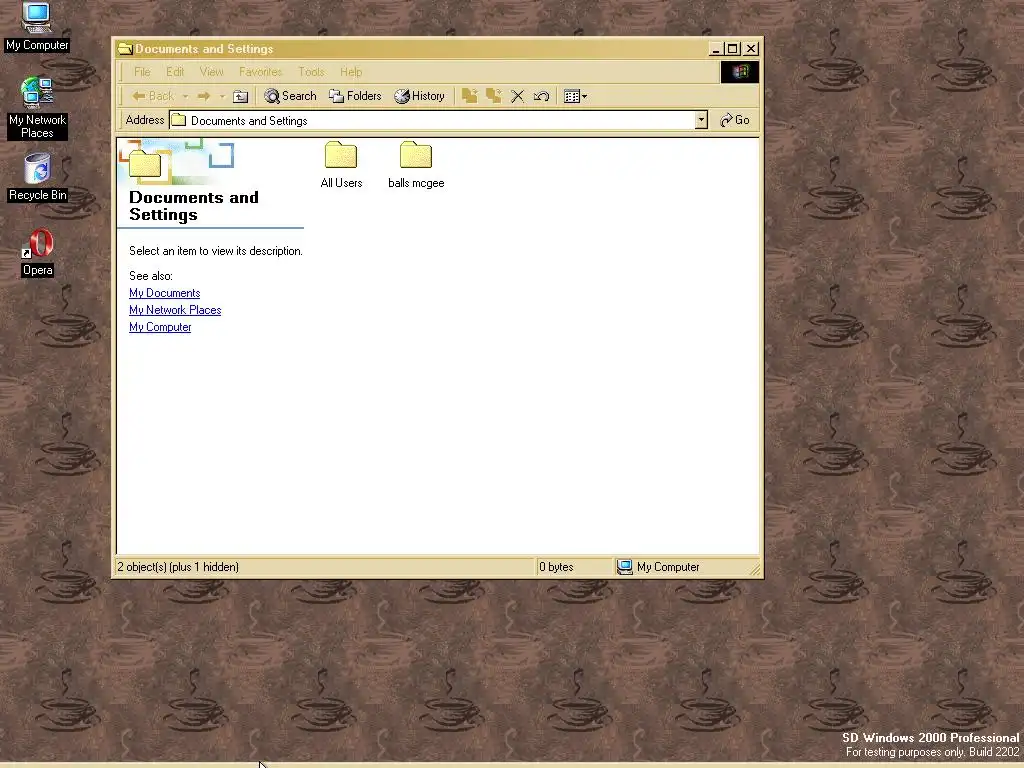1024x768 pixels.
Task: Open the My Computer desktop icon
Action: pos(37,27)
